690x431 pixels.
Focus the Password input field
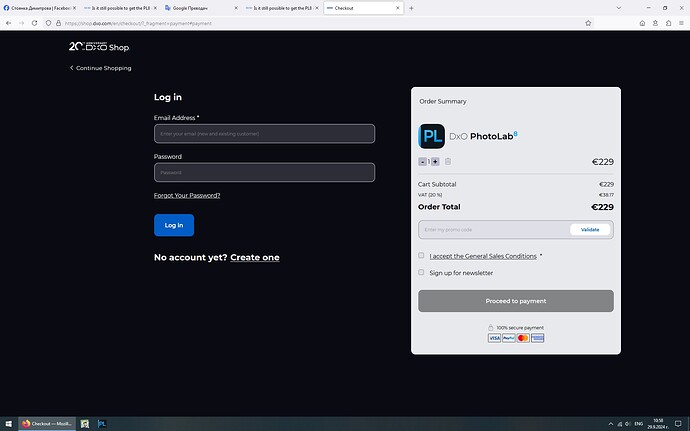coord(264,172)
